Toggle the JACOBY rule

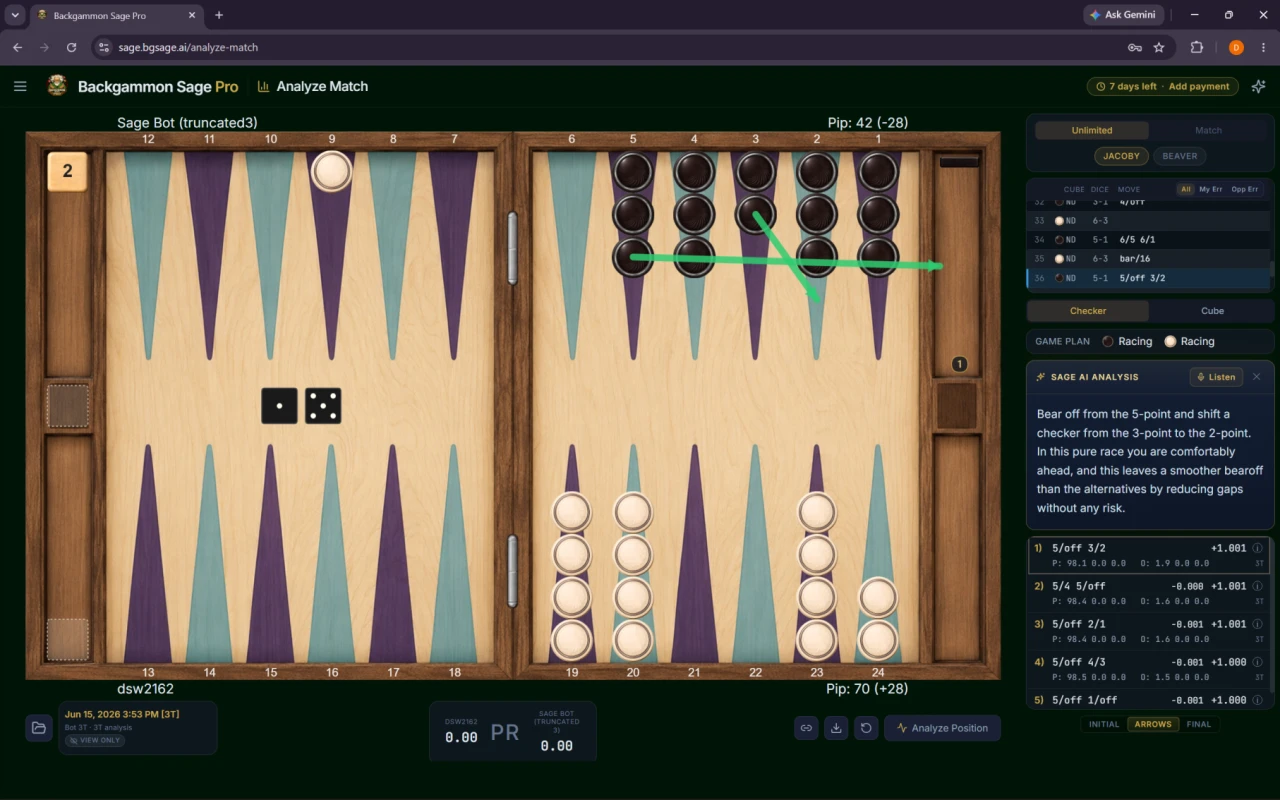tap(1121, 156)
